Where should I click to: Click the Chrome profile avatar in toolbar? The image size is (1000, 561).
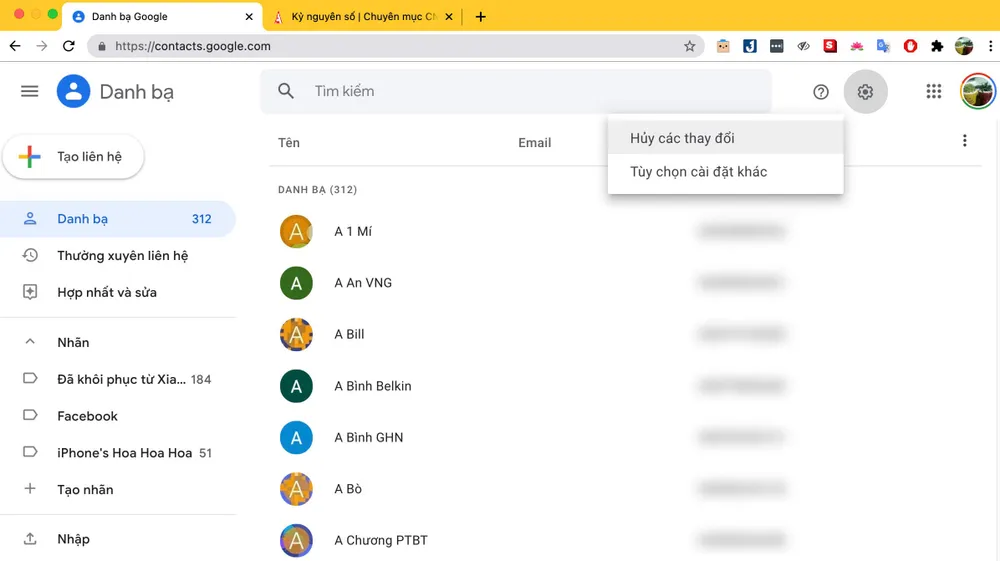tap(964, 46)
